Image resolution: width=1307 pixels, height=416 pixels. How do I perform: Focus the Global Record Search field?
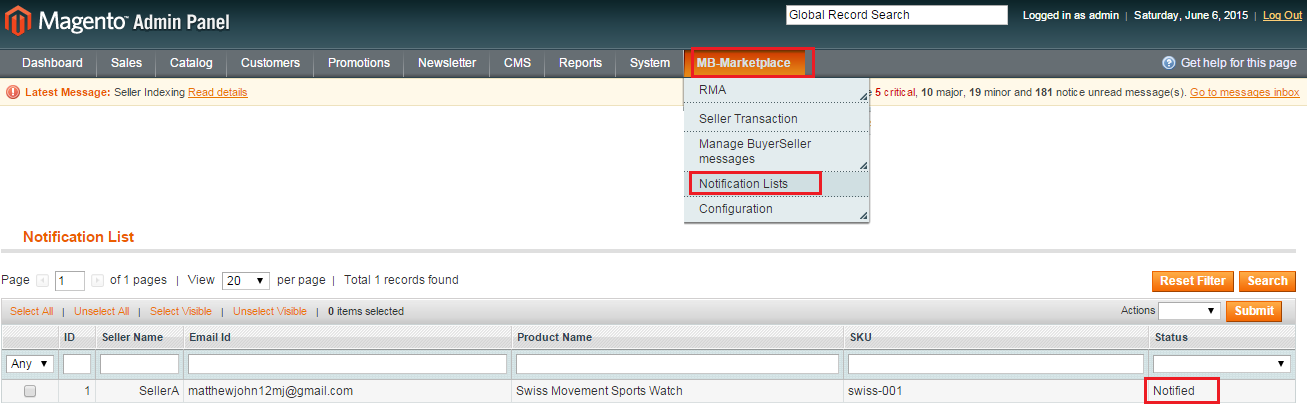[897, 15]
